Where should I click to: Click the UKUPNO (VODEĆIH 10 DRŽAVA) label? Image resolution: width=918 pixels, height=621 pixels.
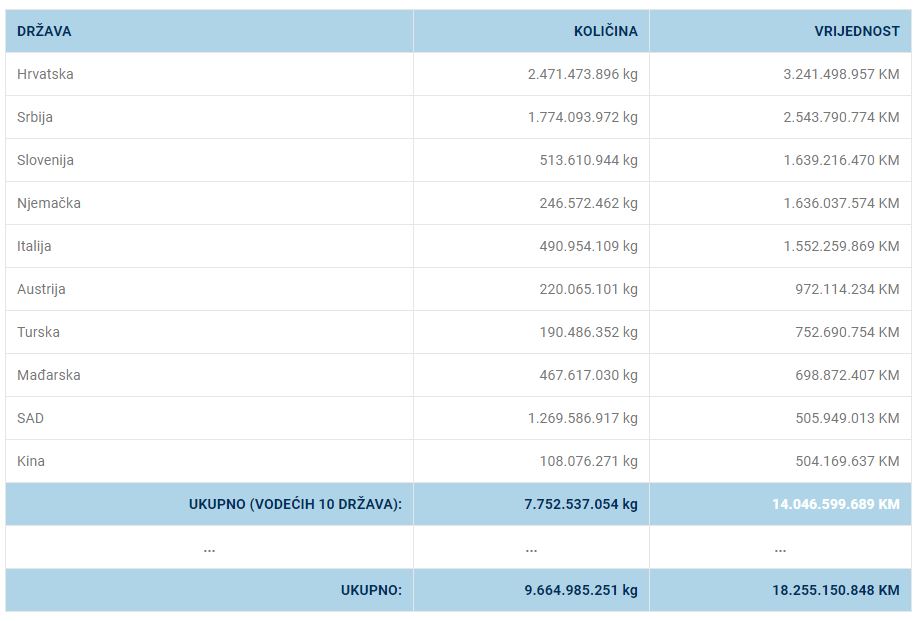(x=295, y=504)
